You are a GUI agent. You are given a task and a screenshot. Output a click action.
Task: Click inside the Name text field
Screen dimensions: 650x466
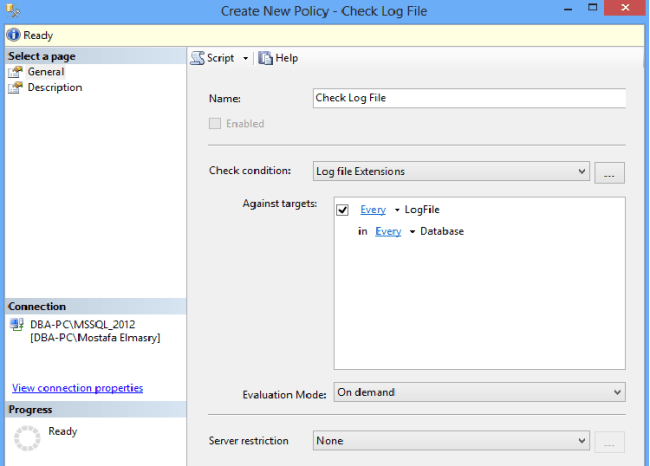[469, 98]
